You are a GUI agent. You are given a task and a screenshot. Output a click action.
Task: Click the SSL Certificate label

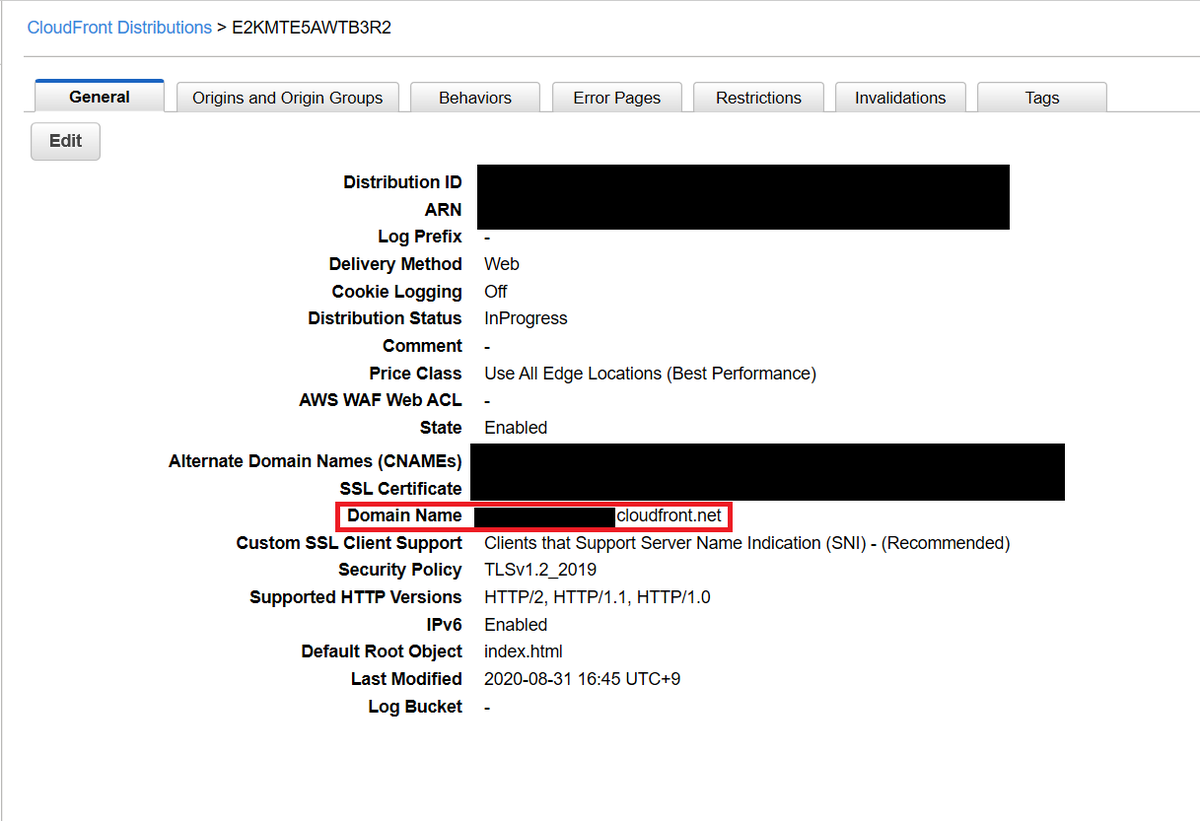coord(401,489)
